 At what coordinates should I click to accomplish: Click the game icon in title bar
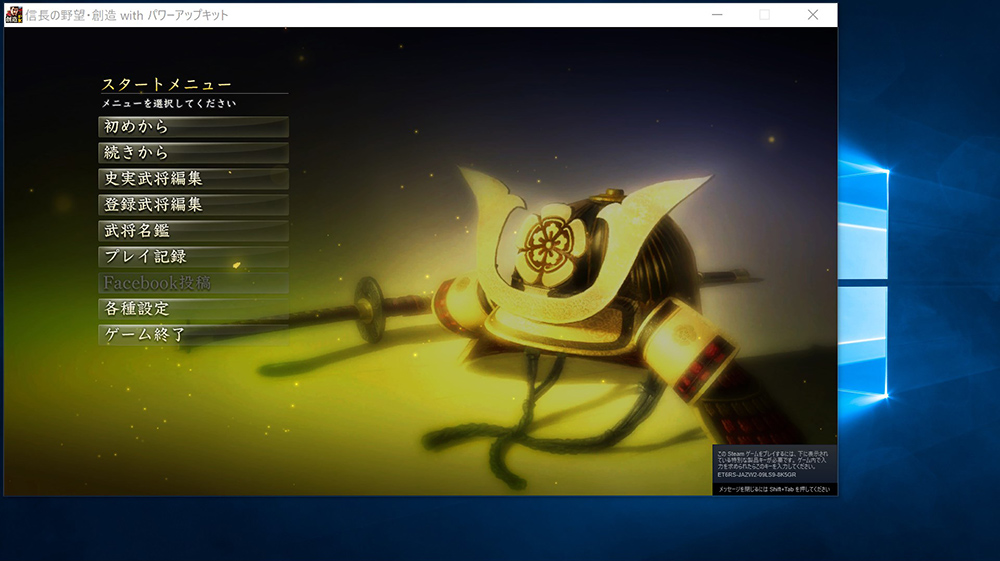pyautogui.click(x=13, y=15)
